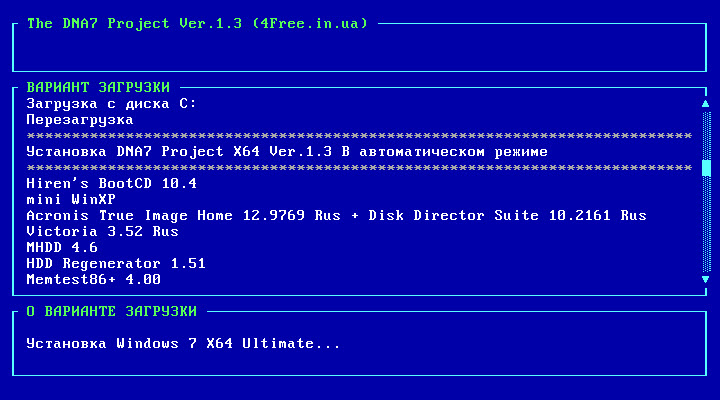Image resolution: width=720 pixels, height=400 pixels.
Task: Select Memtest86+ 4.00 memory test
Action: [x=93, y=279]
